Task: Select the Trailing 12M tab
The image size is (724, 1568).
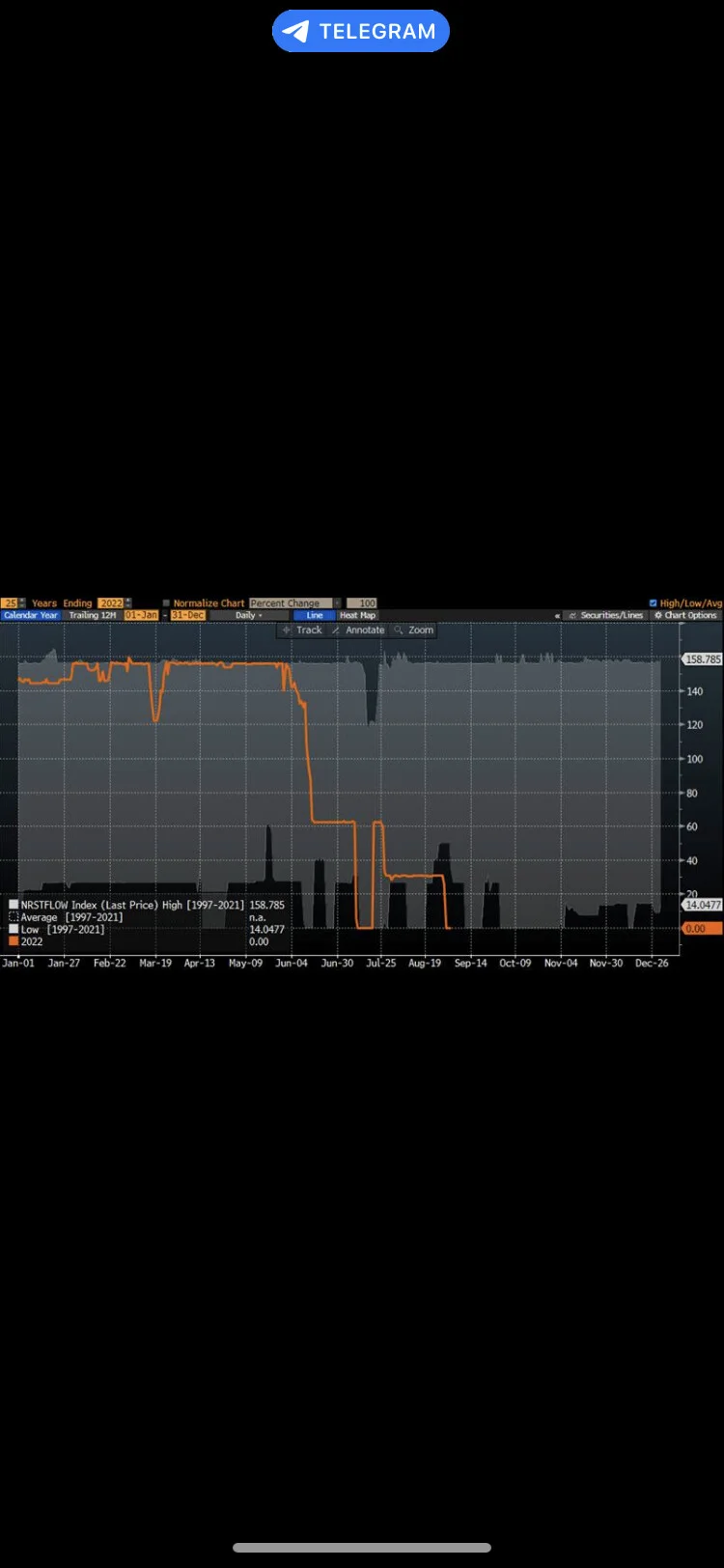Action: (x=93, y=615)
